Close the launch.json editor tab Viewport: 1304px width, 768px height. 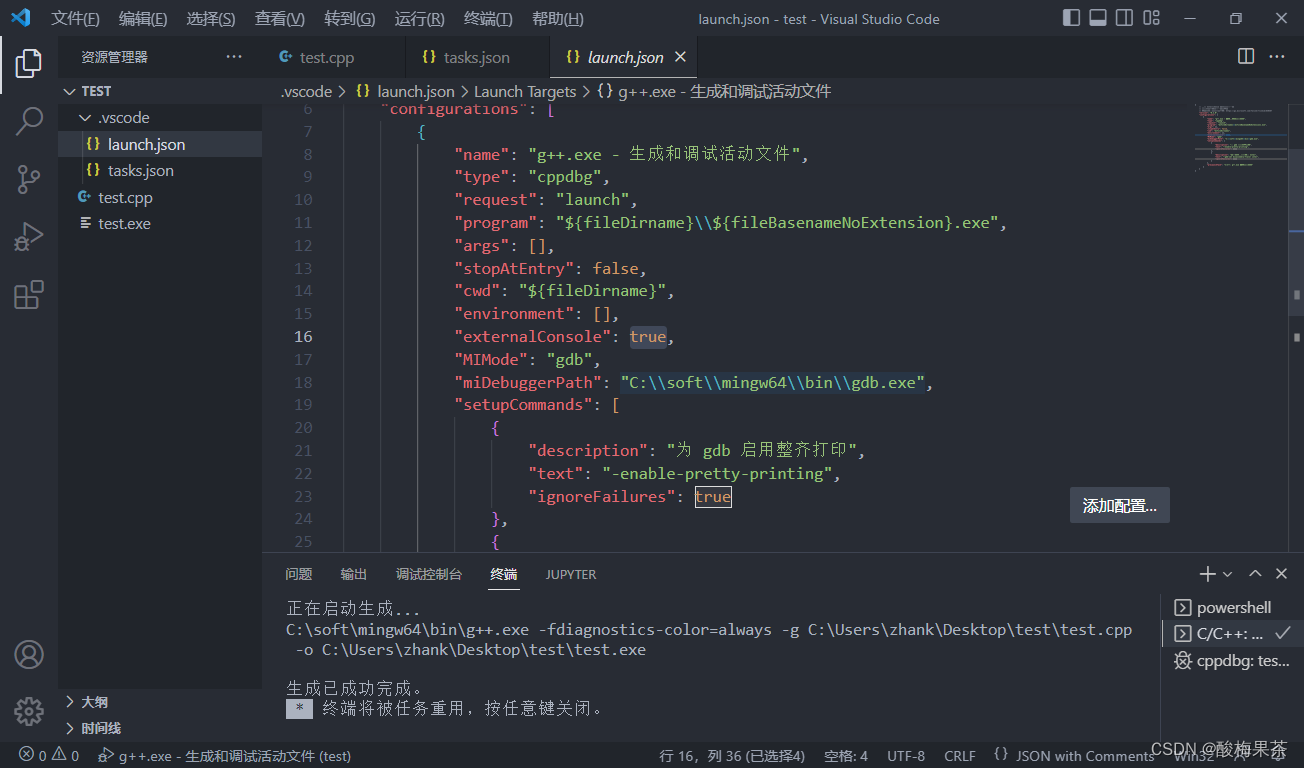coord(680,57)
